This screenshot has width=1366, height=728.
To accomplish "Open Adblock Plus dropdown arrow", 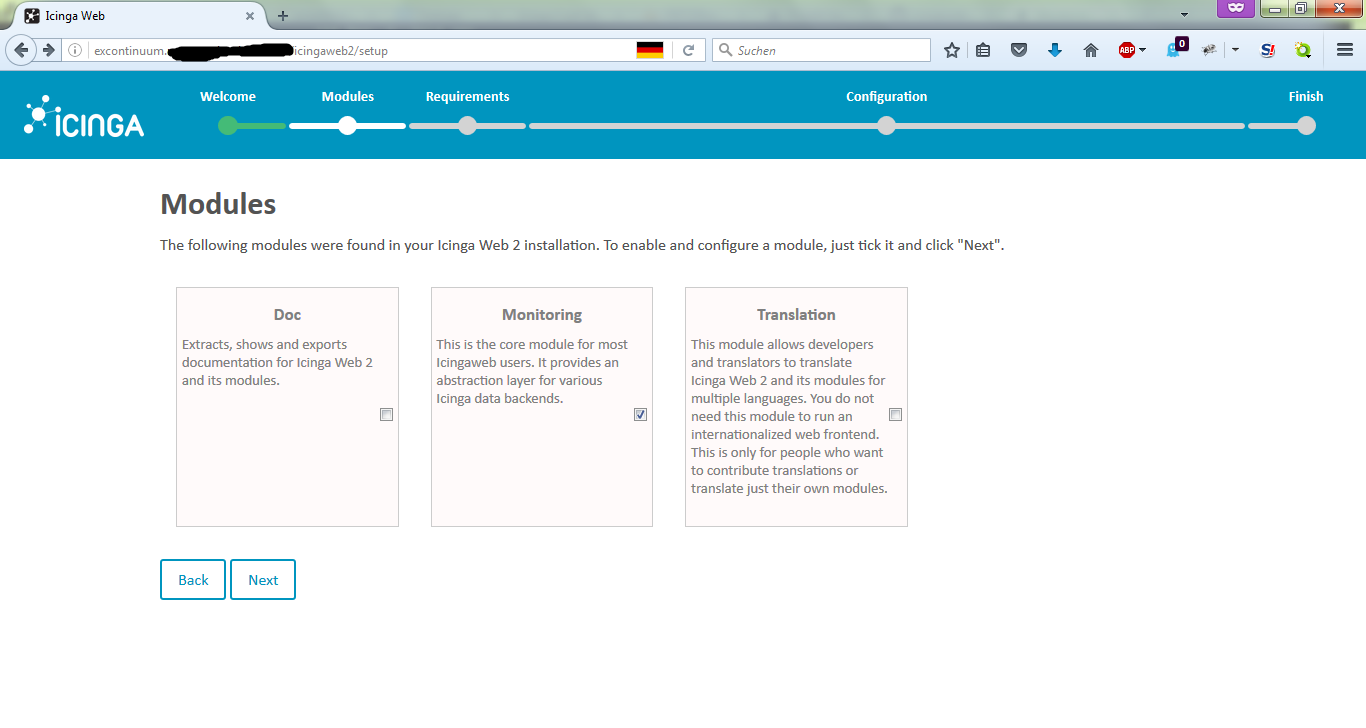I will [1142, 50].
